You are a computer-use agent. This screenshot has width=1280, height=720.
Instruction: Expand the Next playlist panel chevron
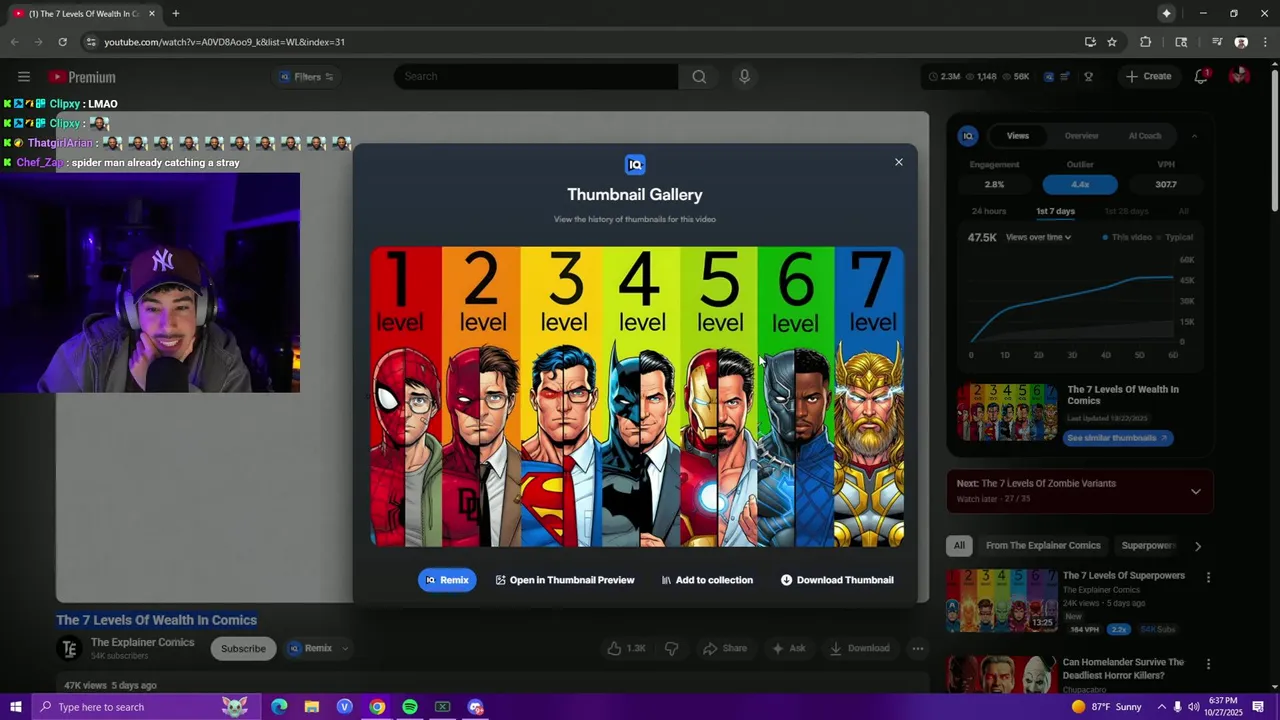tap(1195, 491)
